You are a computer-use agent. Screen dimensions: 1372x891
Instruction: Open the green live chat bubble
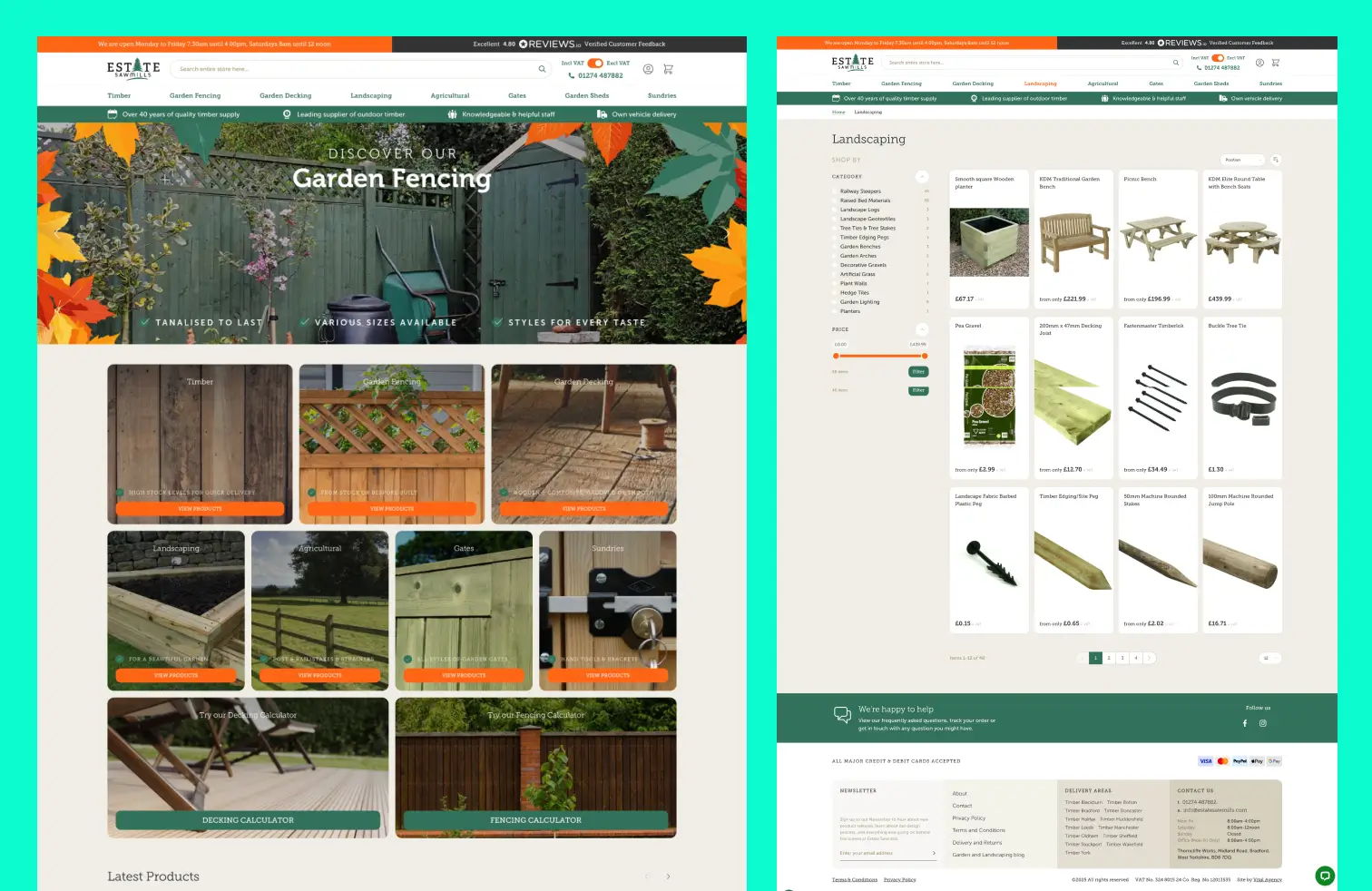pyautogui.click(x=1325, y=876)
